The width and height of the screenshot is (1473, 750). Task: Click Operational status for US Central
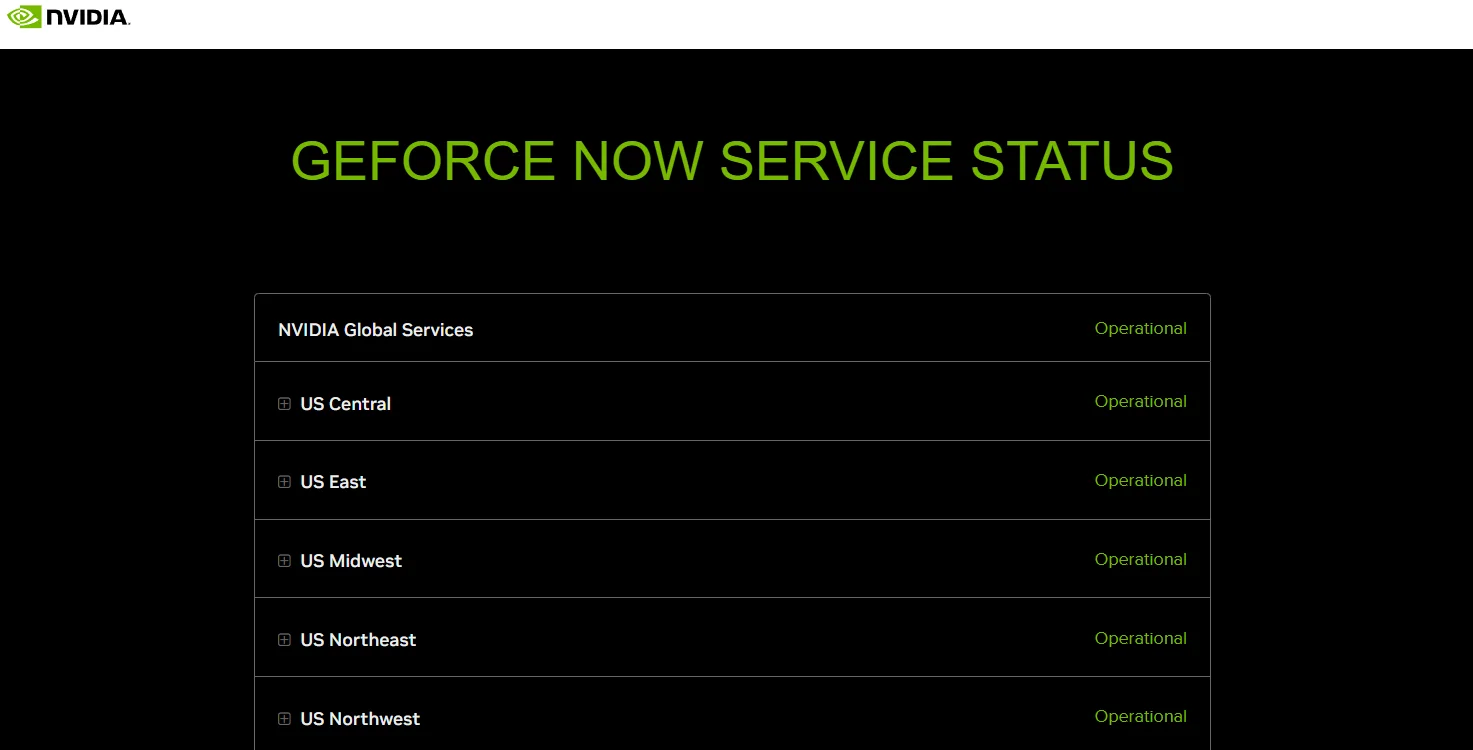[x=1141, y=402]
